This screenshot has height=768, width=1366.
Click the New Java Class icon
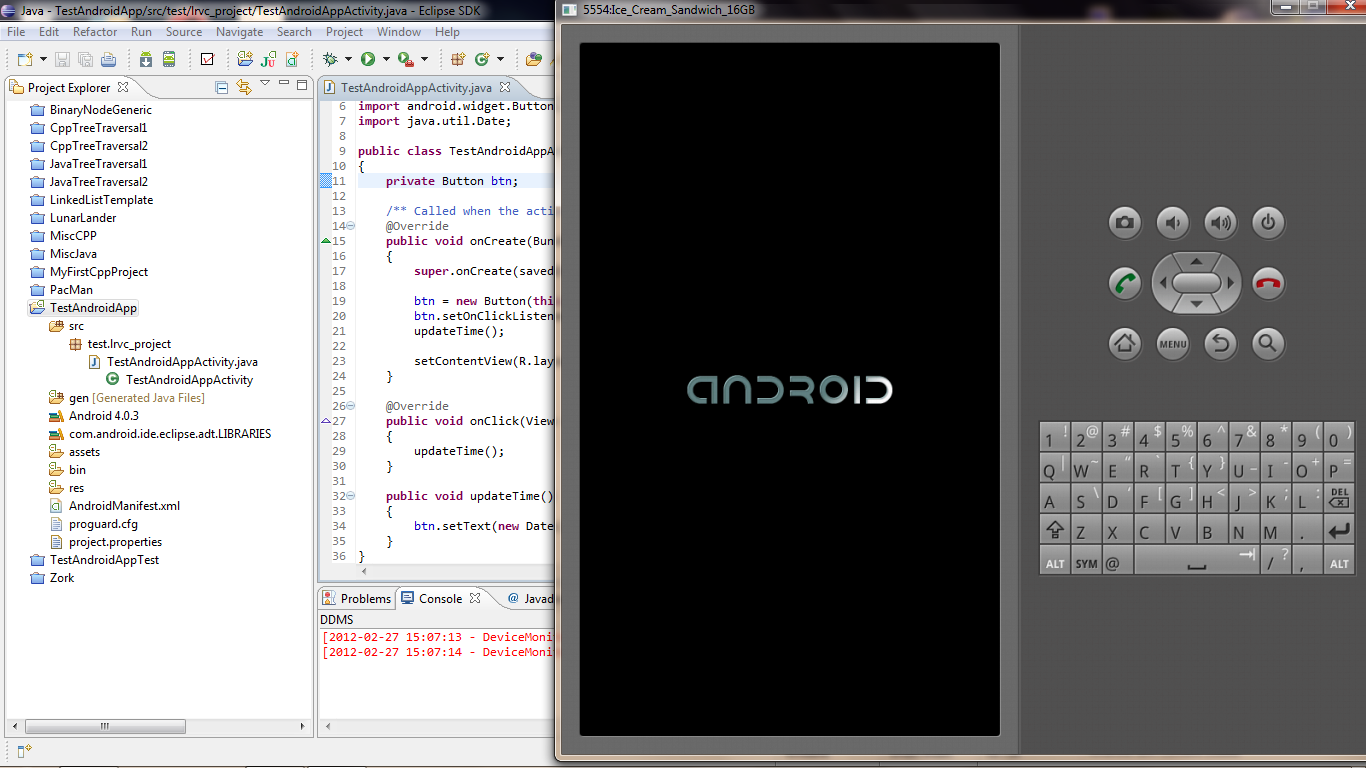point(482,59)
